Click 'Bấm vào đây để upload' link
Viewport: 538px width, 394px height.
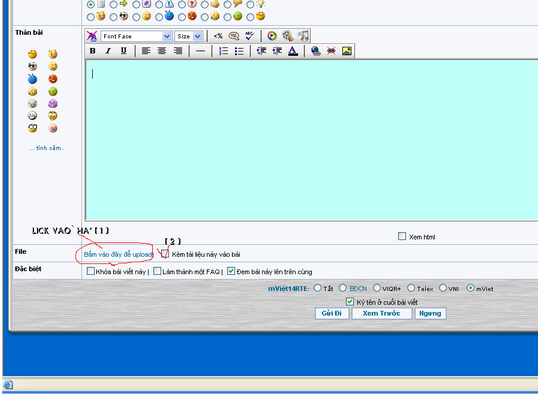(118, 254)
